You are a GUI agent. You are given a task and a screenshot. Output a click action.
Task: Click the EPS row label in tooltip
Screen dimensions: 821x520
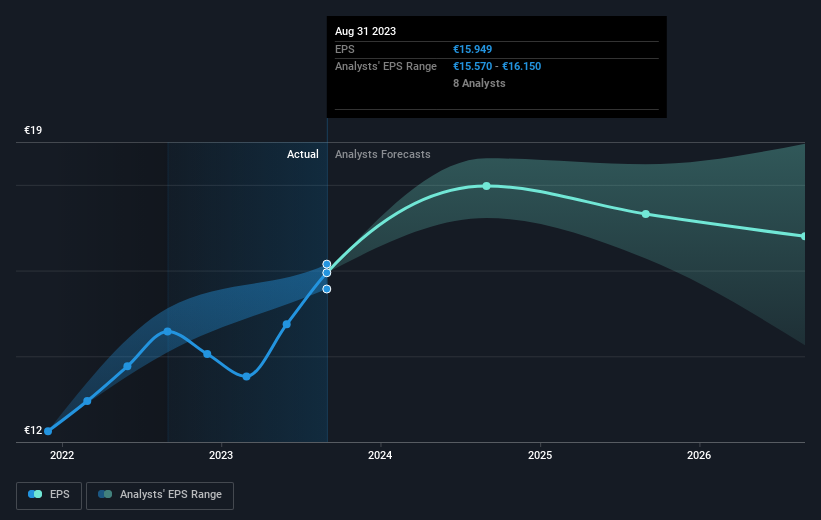click(x=345, y=49)
